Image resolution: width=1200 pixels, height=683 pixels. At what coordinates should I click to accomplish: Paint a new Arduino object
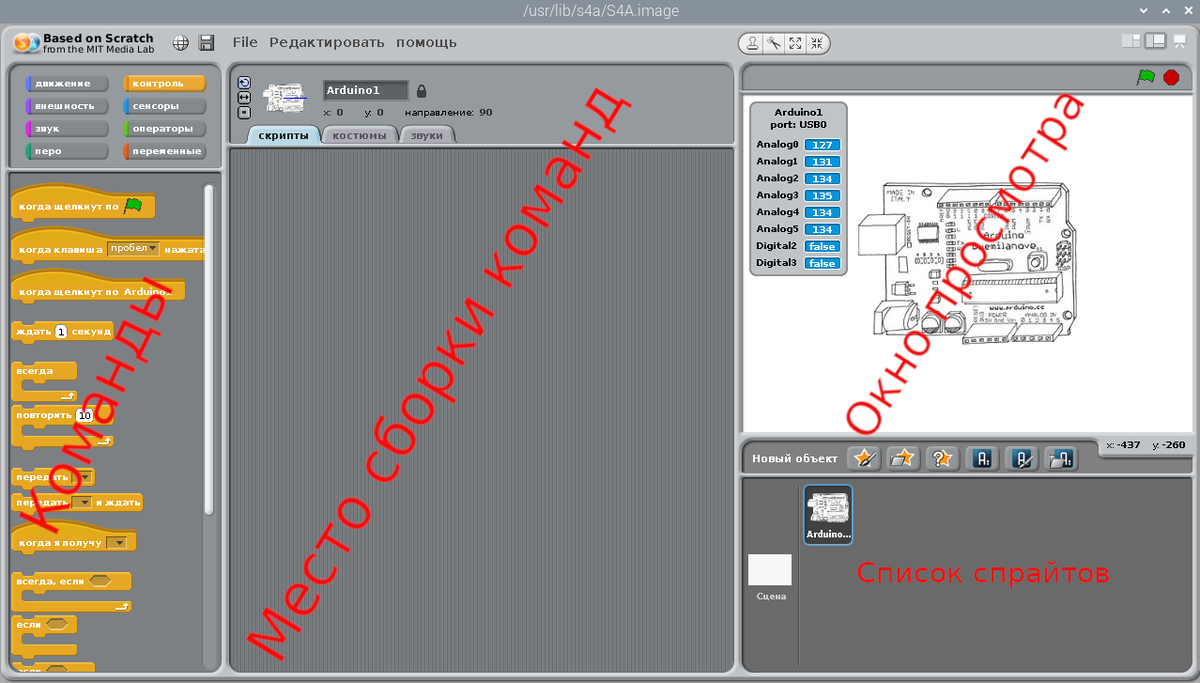point(1021,458)
